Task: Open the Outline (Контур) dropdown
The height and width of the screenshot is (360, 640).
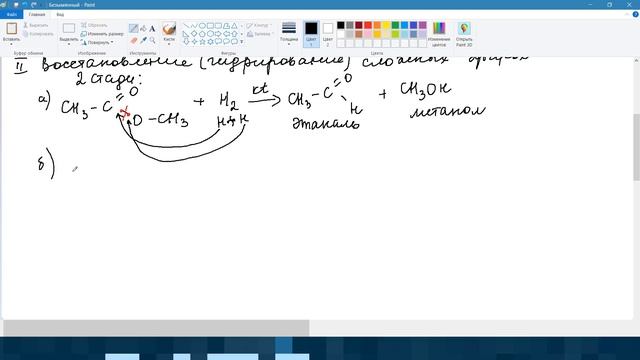Action: [x=259, y=25]
